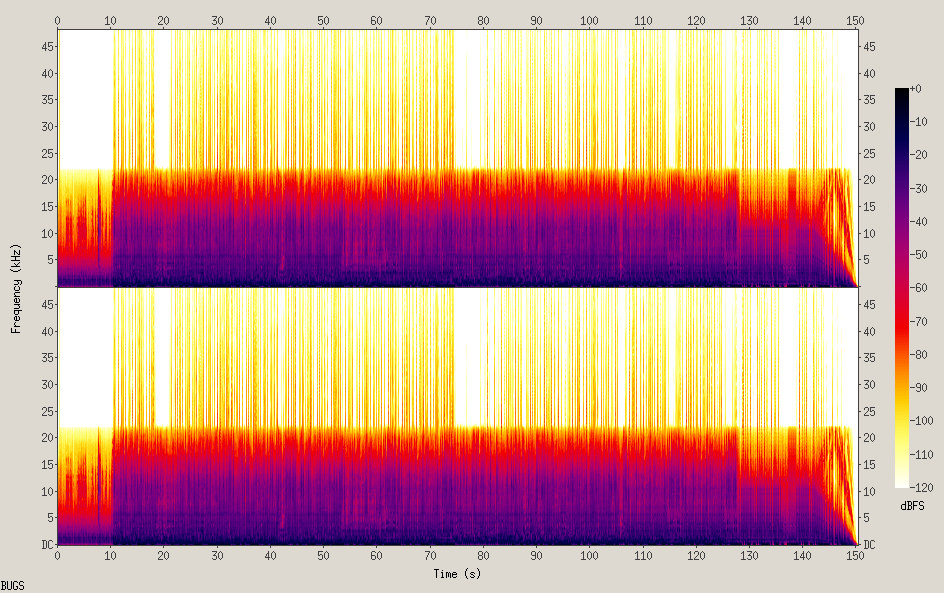944x593 pixels.
Task: Select the "+0" color scale value
Action: tap(915, 88)
